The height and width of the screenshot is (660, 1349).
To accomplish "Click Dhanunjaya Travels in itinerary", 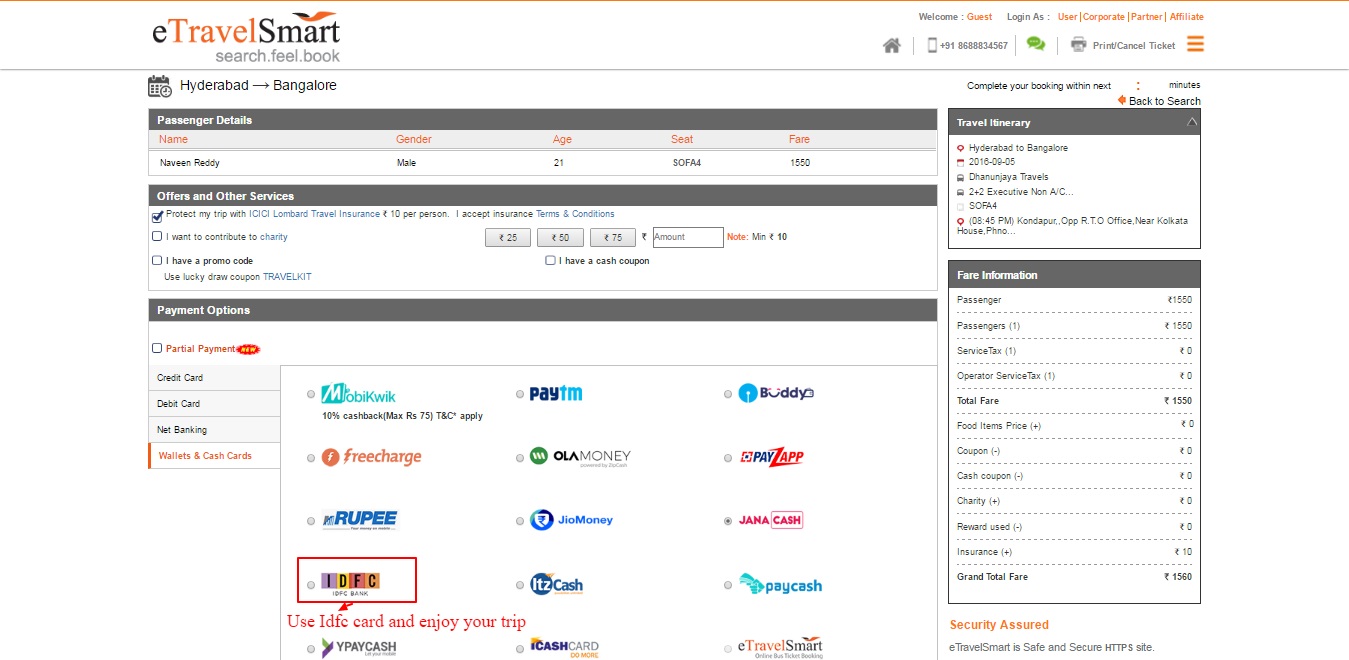I will (x=1008, y=177).
